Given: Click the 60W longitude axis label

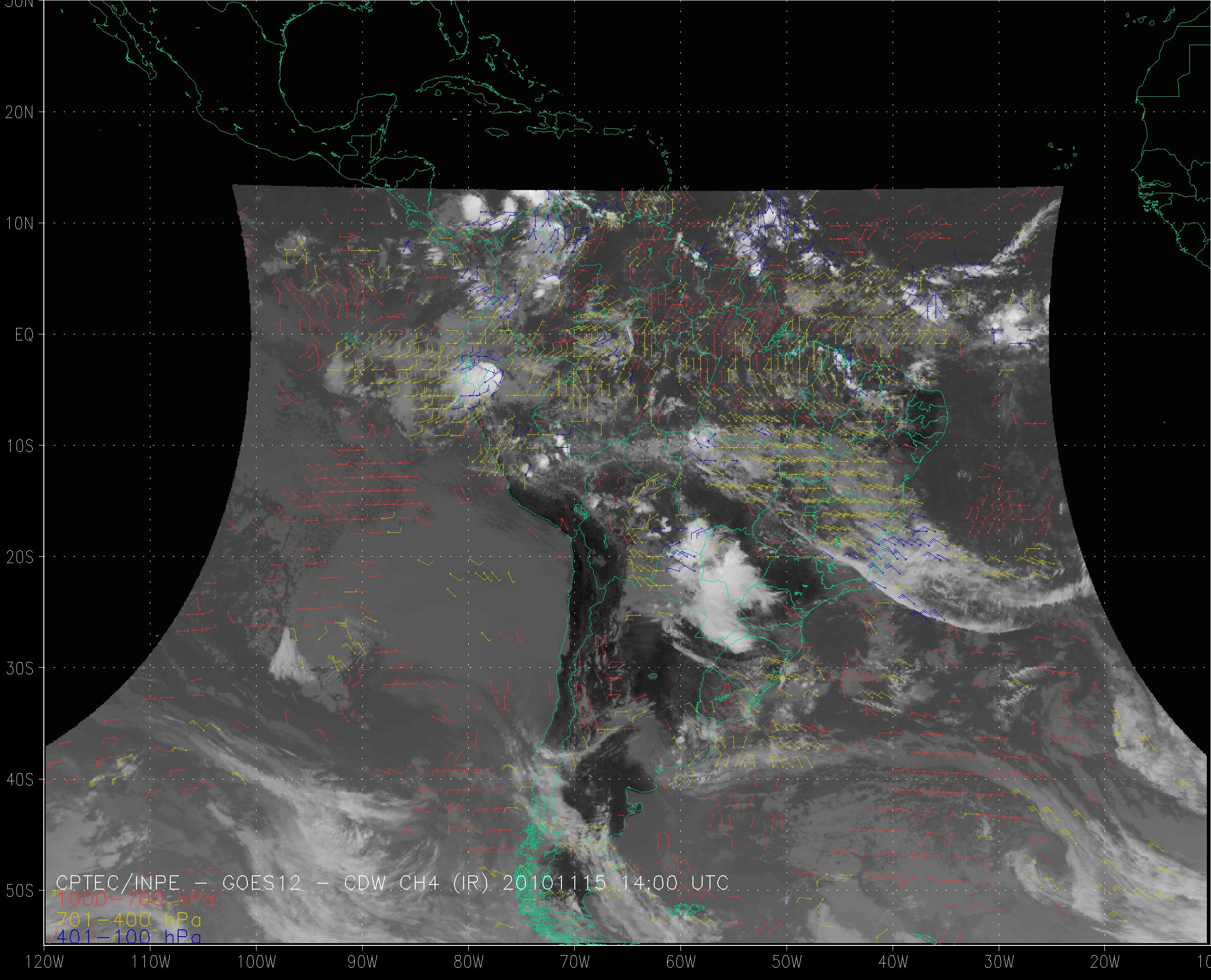Looking at the screenshot, I should [681, 962].
